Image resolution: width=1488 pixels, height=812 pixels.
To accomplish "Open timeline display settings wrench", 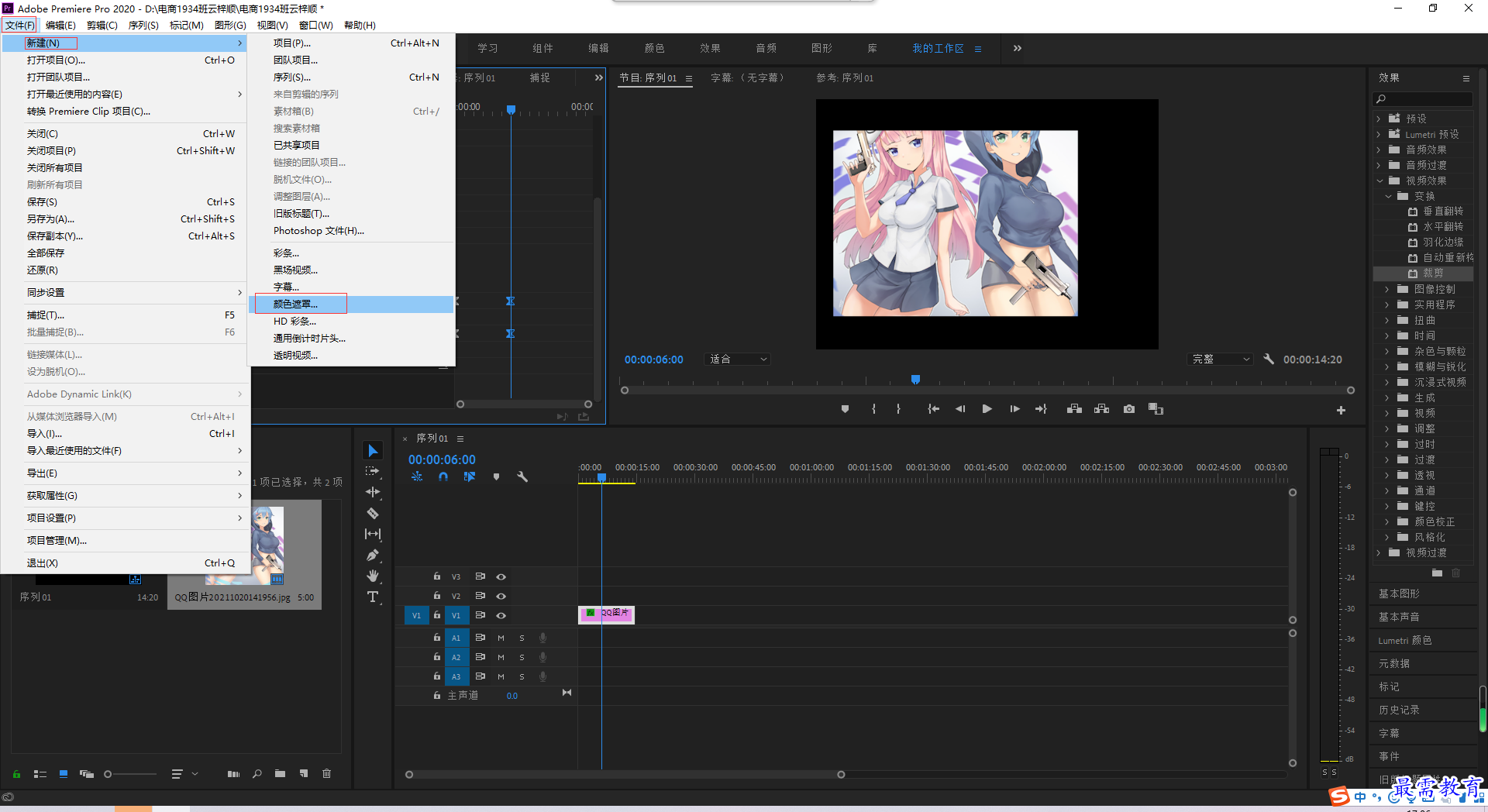I will [522, 477].
